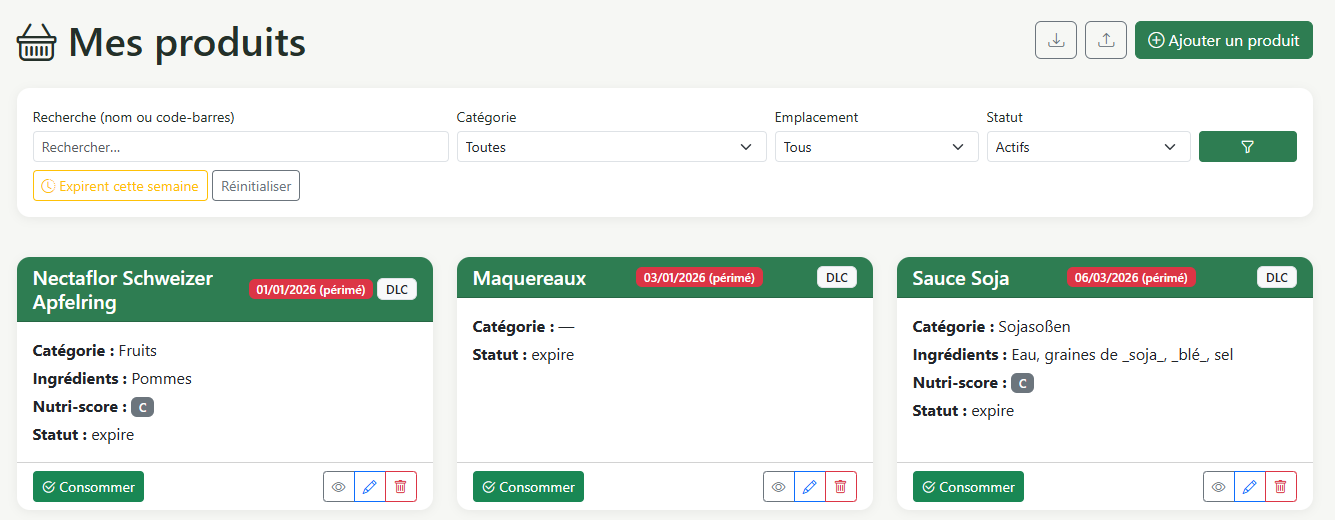This screenshot has height=520, width=1335.
Task: Click Nutri-score C badge on Nectaflor card
Action: (x=142, y=407)
